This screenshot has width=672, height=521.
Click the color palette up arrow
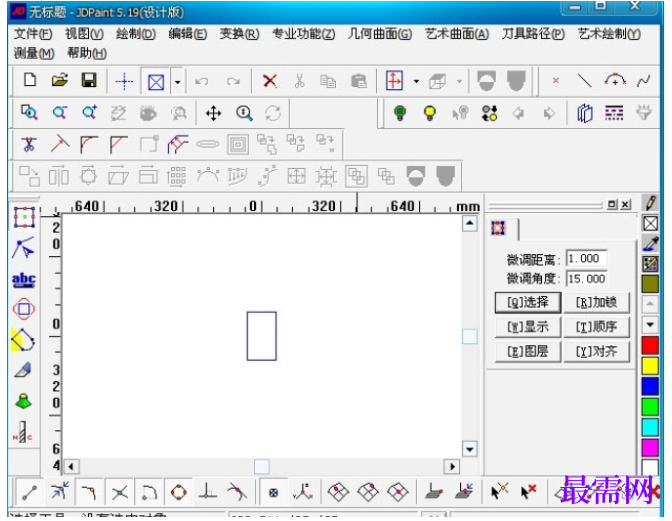click(650, 304)
